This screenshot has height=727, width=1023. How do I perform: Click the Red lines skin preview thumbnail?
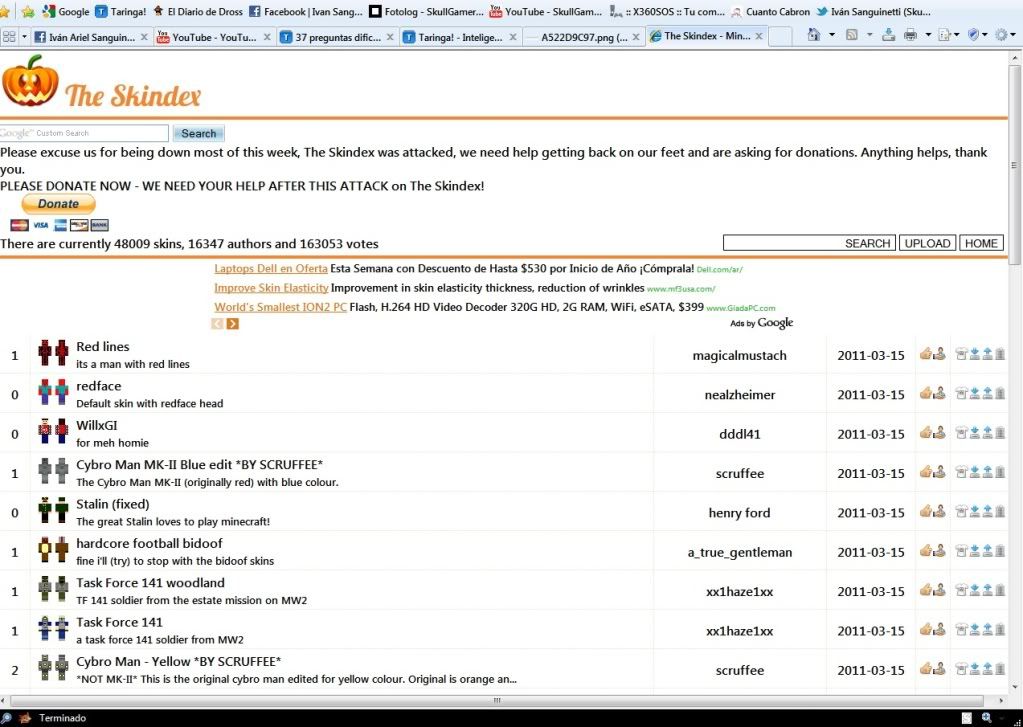click(x=53, y=353)
